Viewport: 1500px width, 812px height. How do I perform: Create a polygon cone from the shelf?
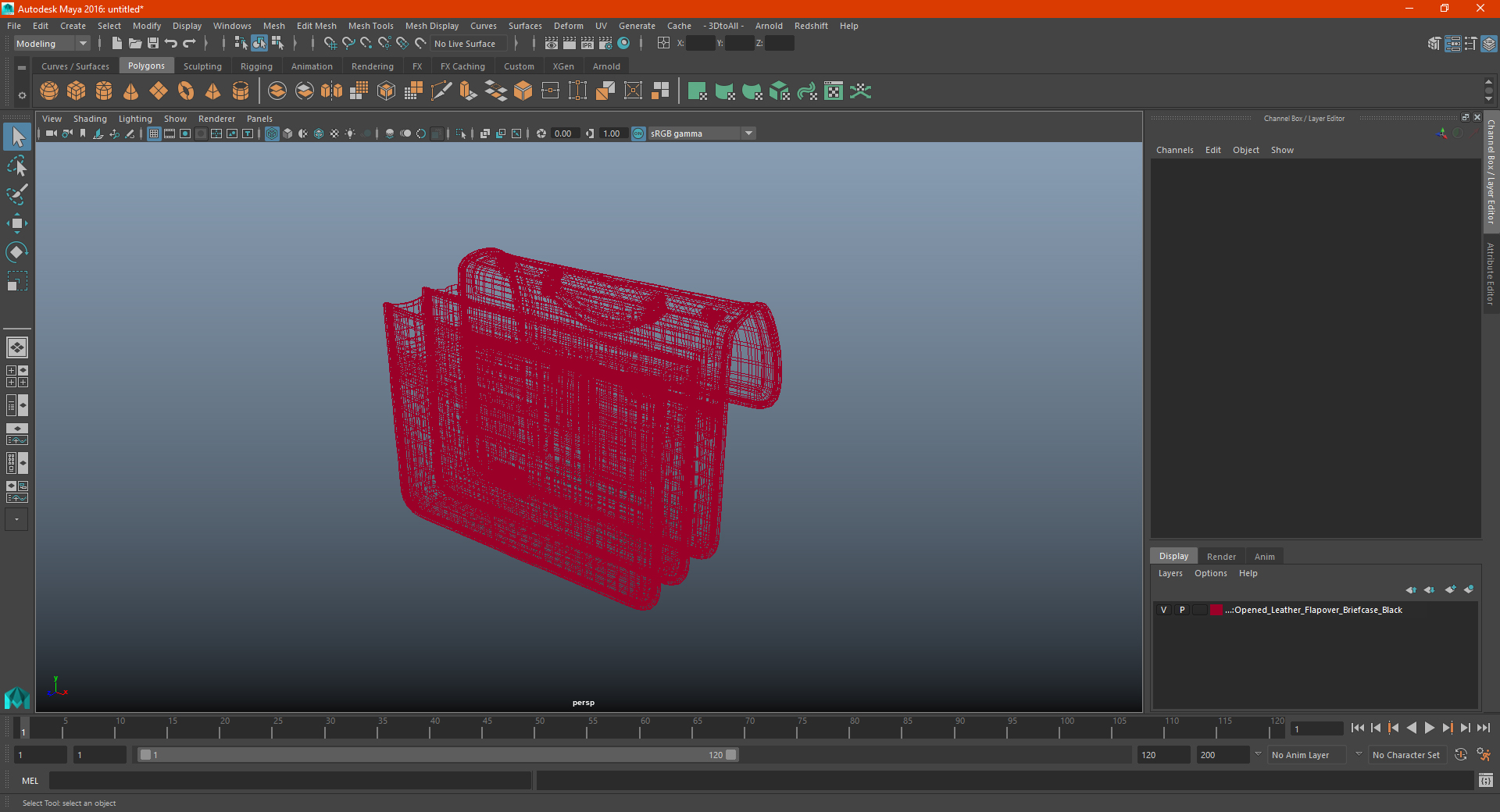pyautogui.click(x=131, y=91)
